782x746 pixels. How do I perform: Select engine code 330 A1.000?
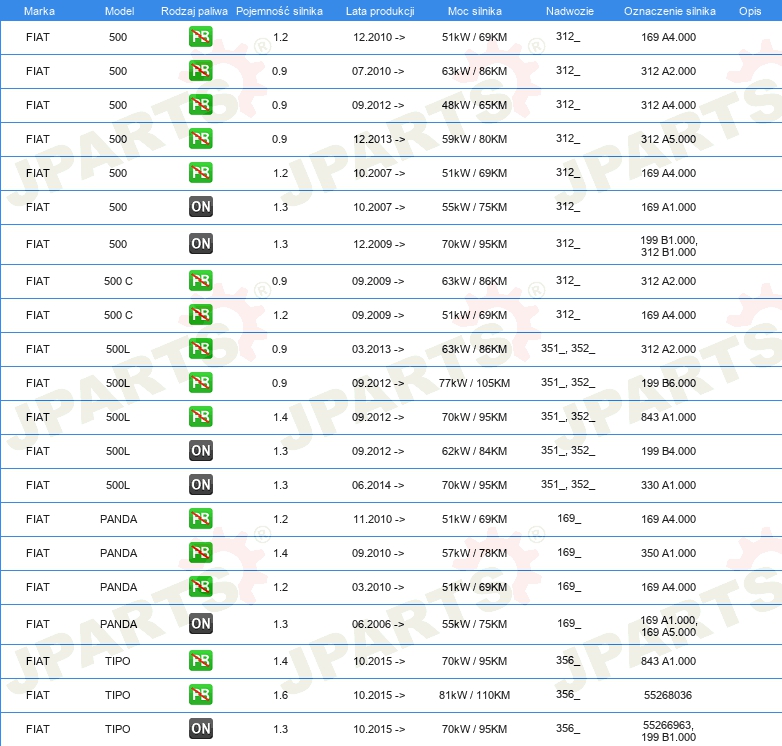(x=668, y=485)
